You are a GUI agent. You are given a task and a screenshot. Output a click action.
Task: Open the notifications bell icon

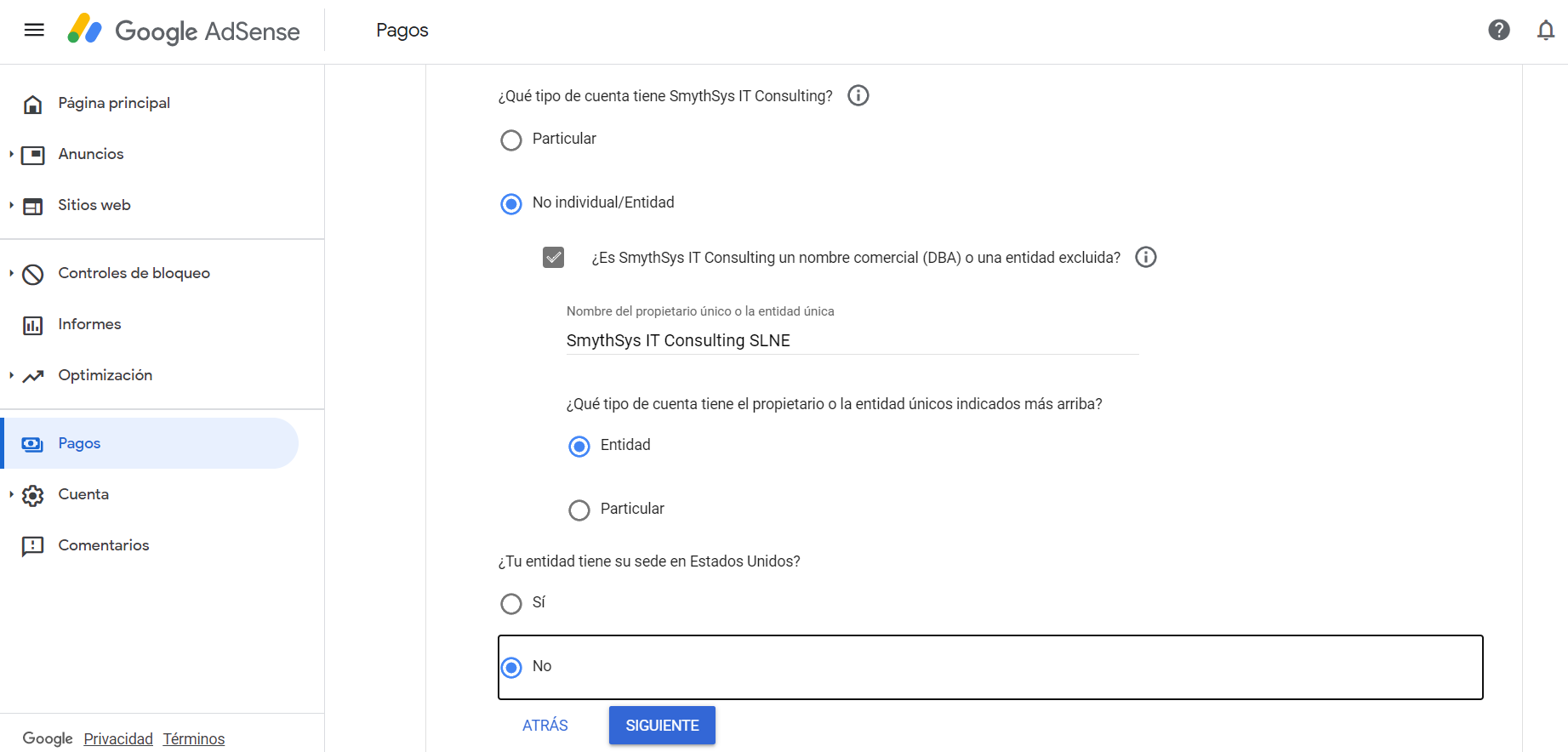point(1545,31)
